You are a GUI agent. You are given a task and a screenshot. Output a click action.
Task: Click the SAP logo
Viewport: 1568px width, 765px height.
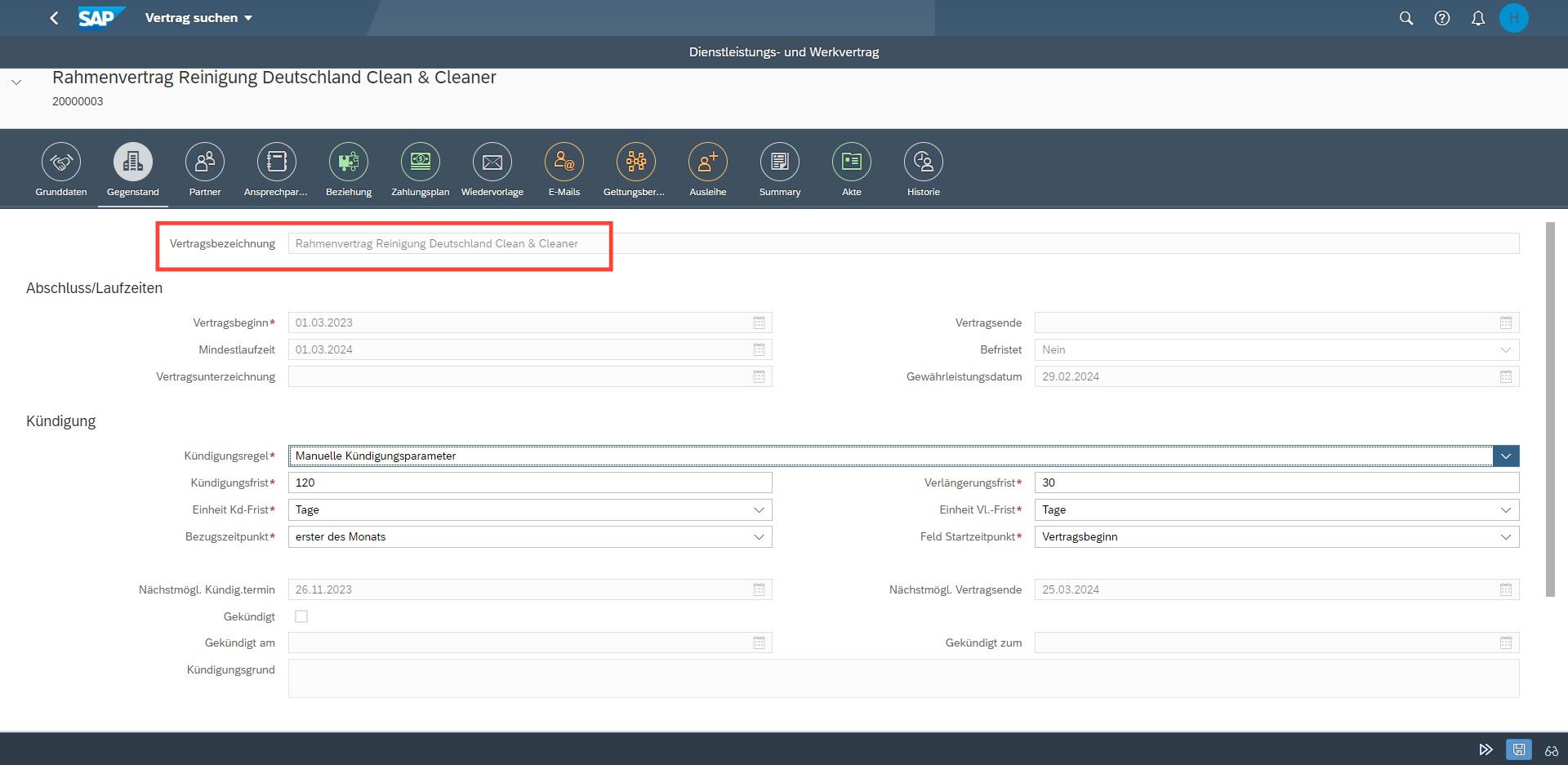pyautogui.click(x=101, y=17)
